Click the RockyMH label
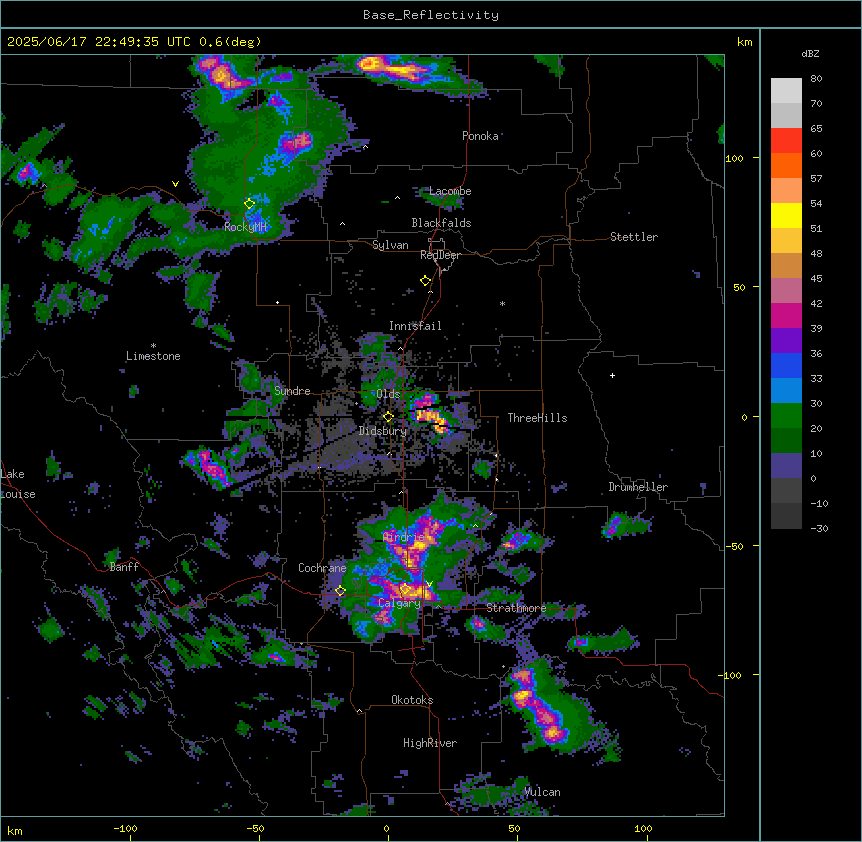The width and height of the screenshot is (862, 842). point(245,227)
